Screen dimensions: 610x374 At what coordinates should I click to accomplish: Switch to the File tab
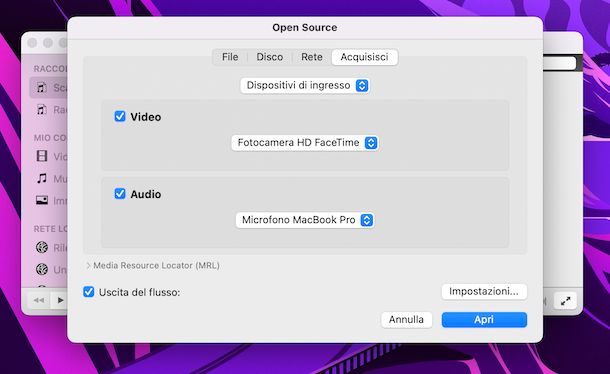click(x=230, y=57)
